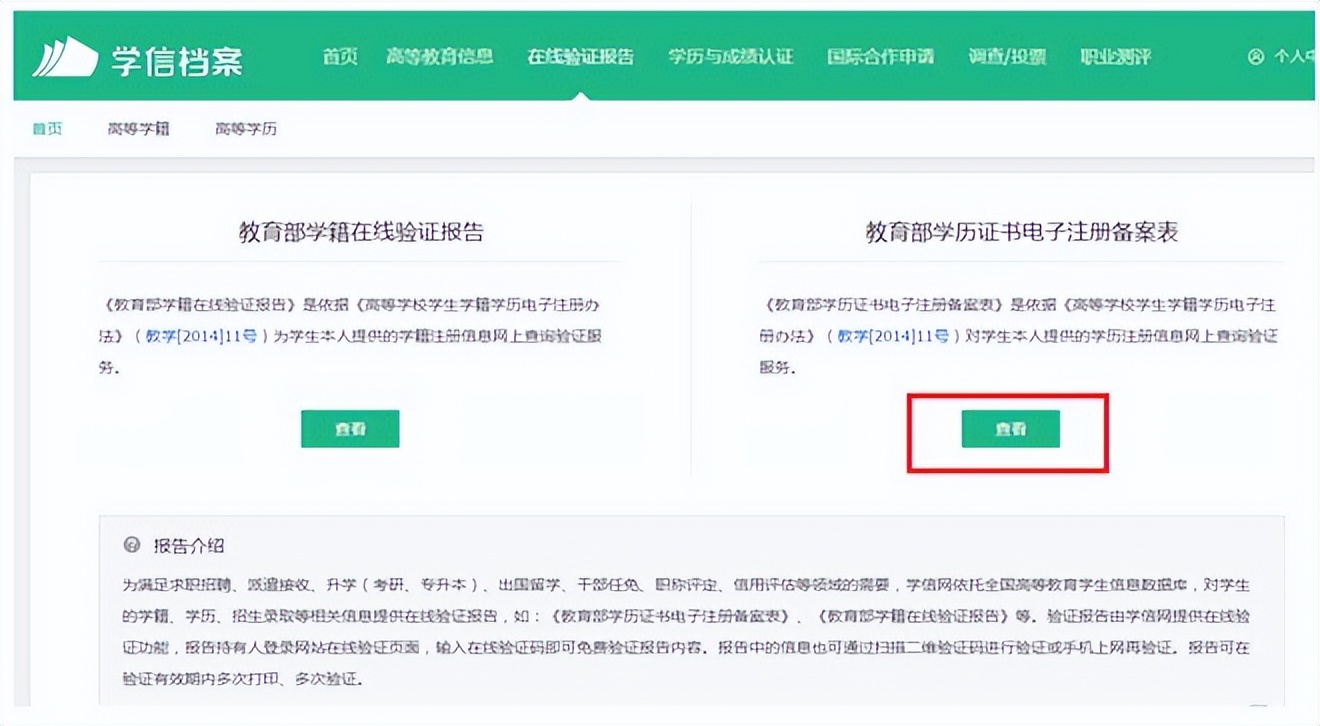This screenshot has height=726, width=1320.
Task: Open the 职业测评 menu item
Action: click(1117, 57)
